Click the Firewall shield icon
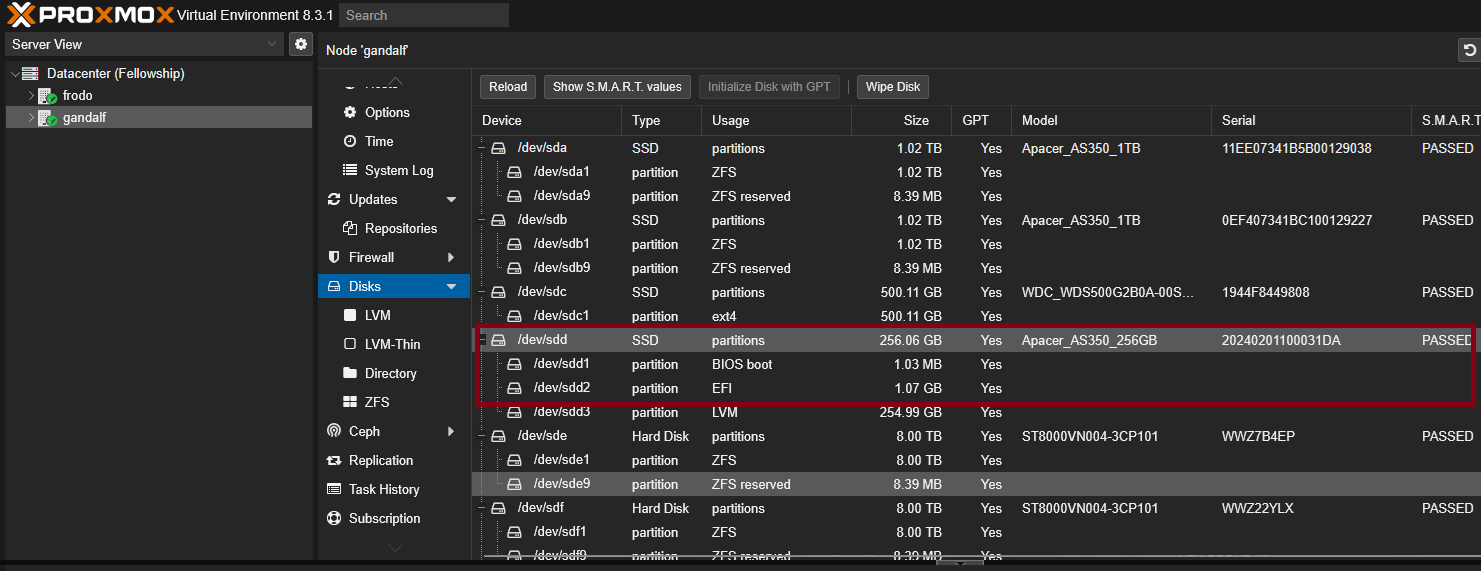 tap(334, 257)
